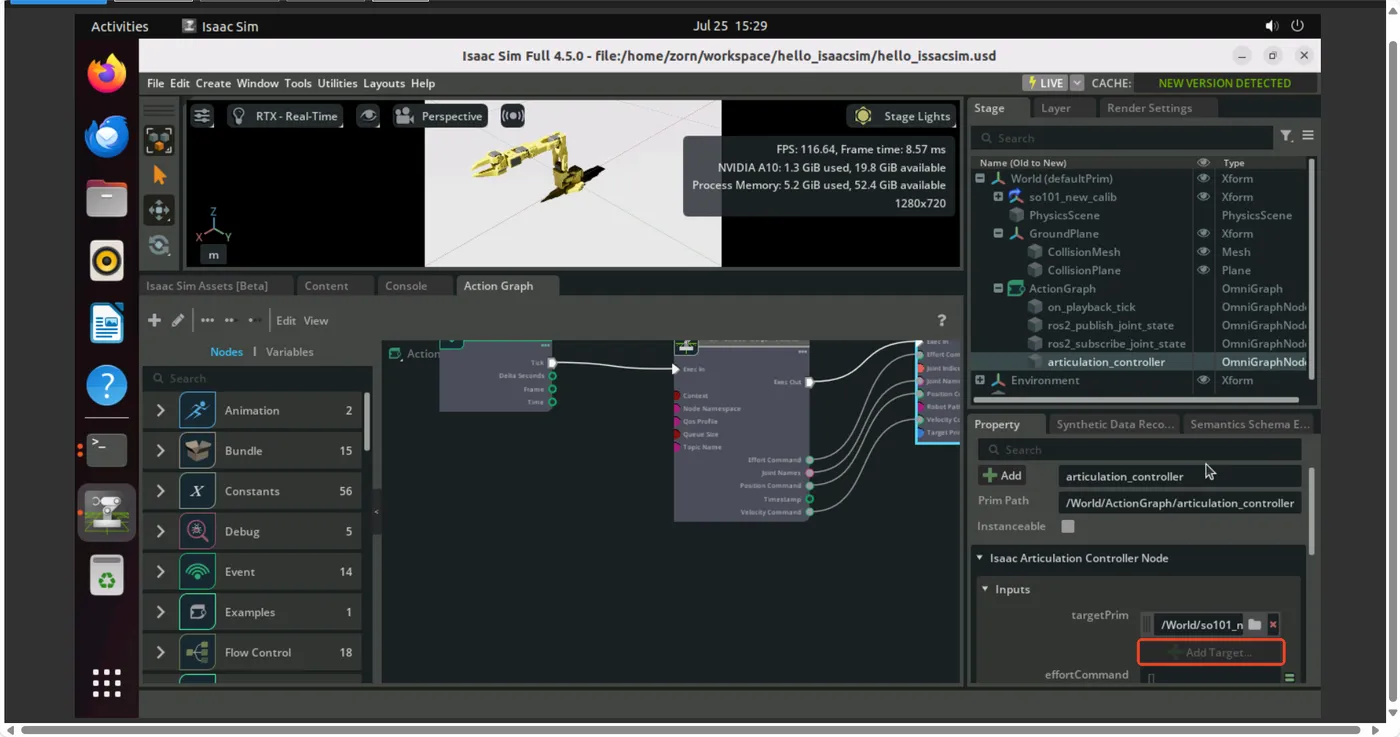This screenshot has width=1400, height=737.
Task: Switch to the Console tab
Action: [406, 286]
